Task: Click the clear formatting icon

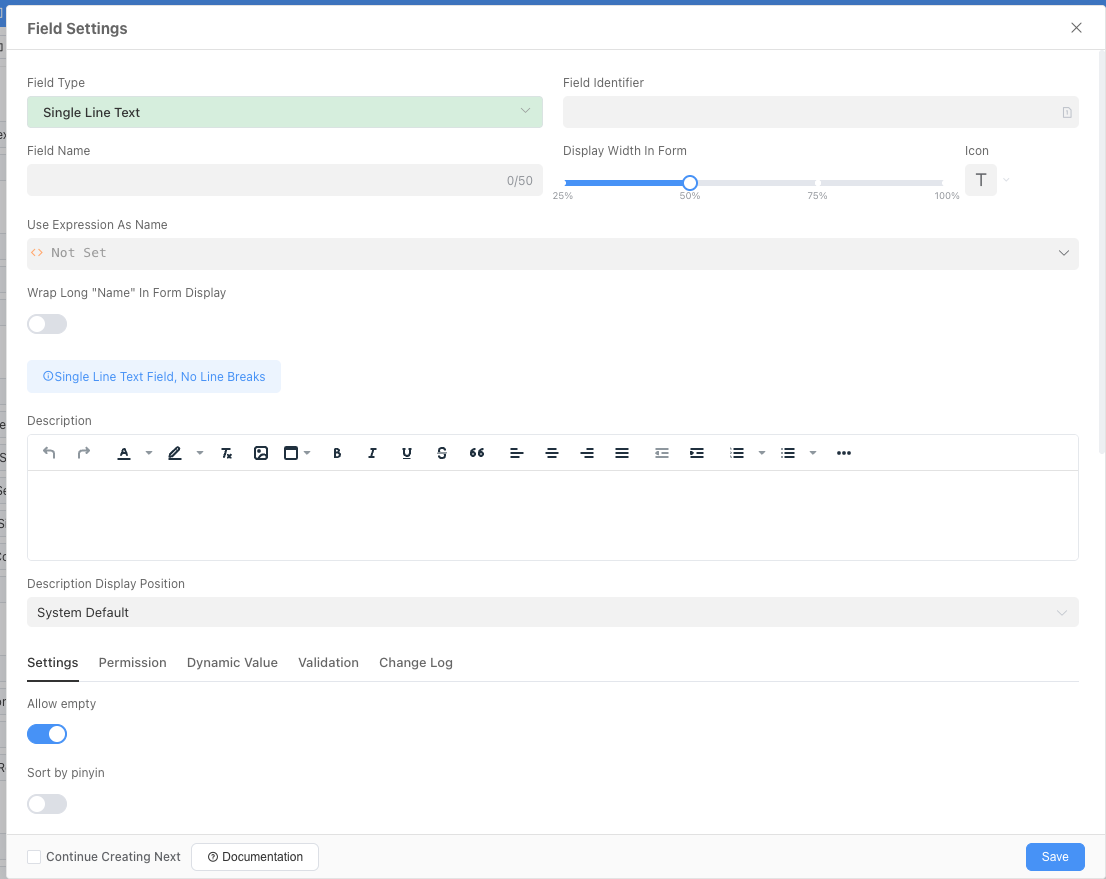Action: pyautogui.click(x=227, y=453)
